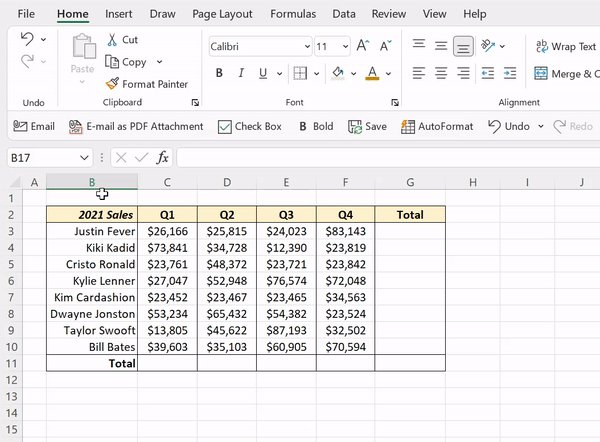Align text right in cell
The height and width of the screenshot is (442, 600).
pyautogui.click(x=463, y=73)
